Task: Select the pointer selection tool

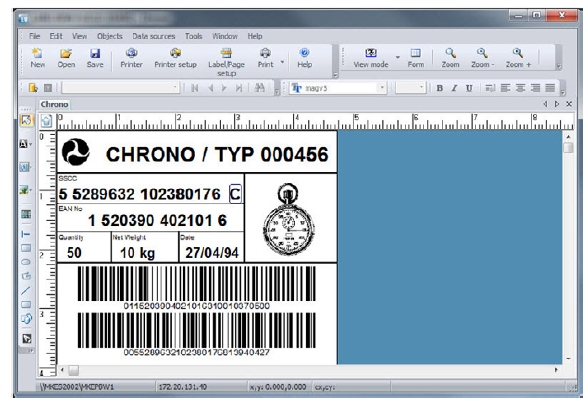Action: tap(26, 120)
